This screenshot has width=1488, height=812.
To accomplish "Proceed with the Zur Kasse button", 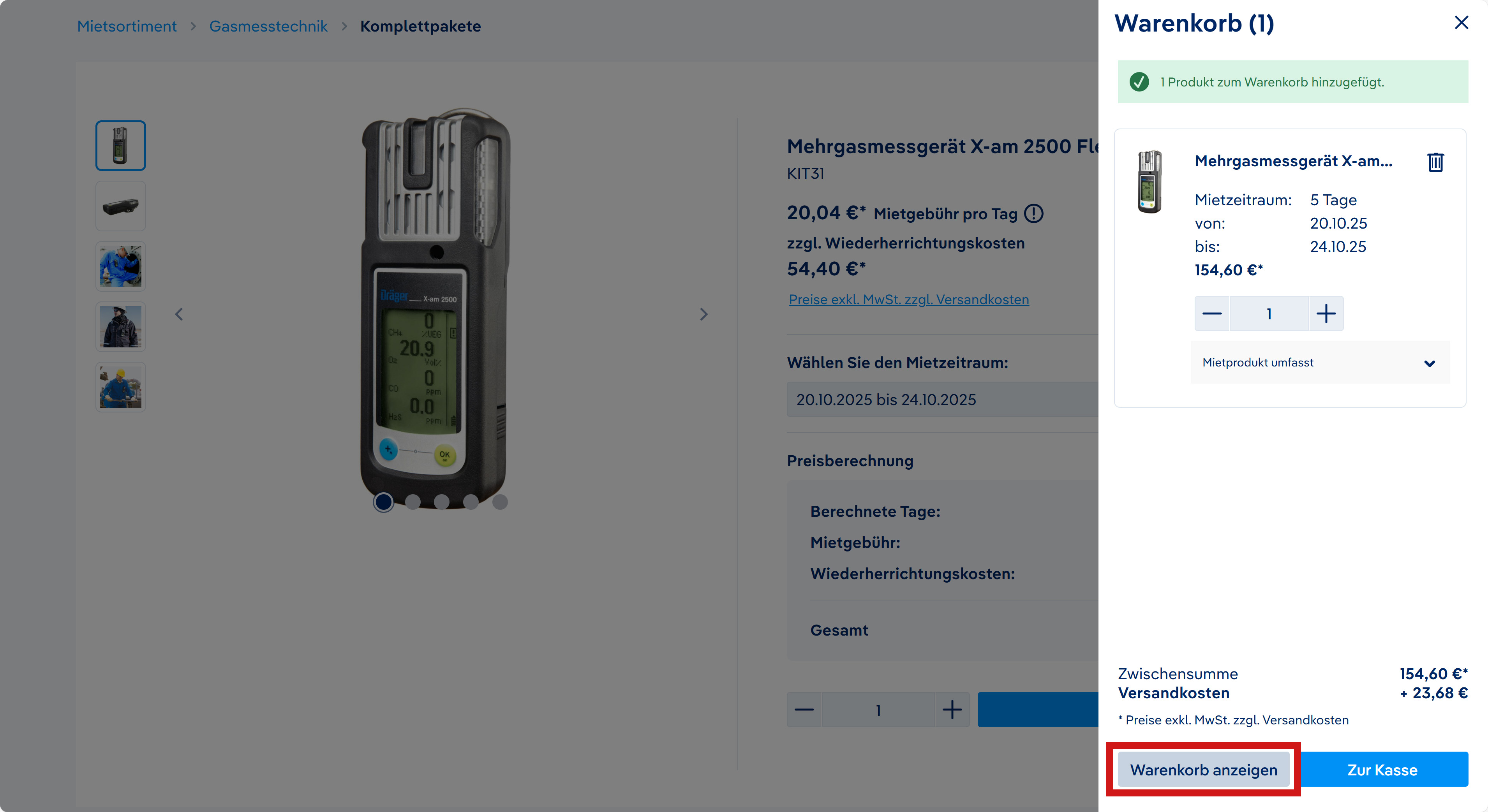I will [x=1382, y=770].
